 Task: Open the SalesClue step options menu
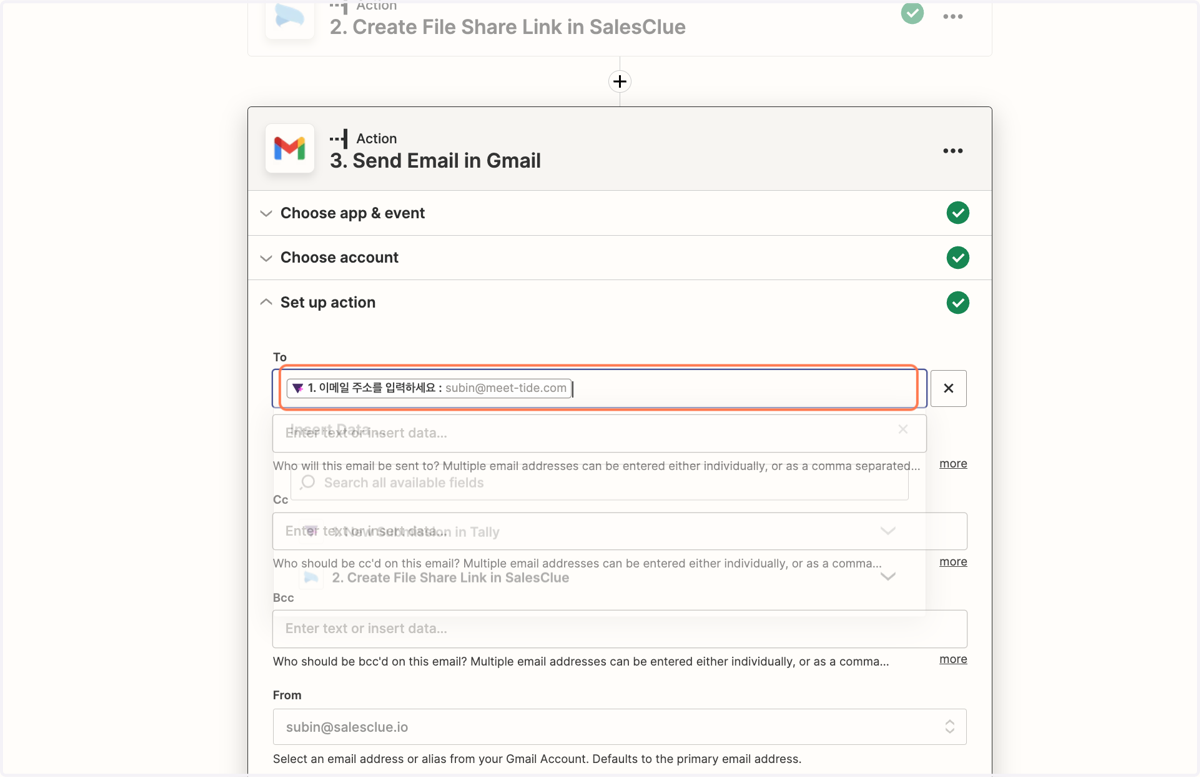953,17
